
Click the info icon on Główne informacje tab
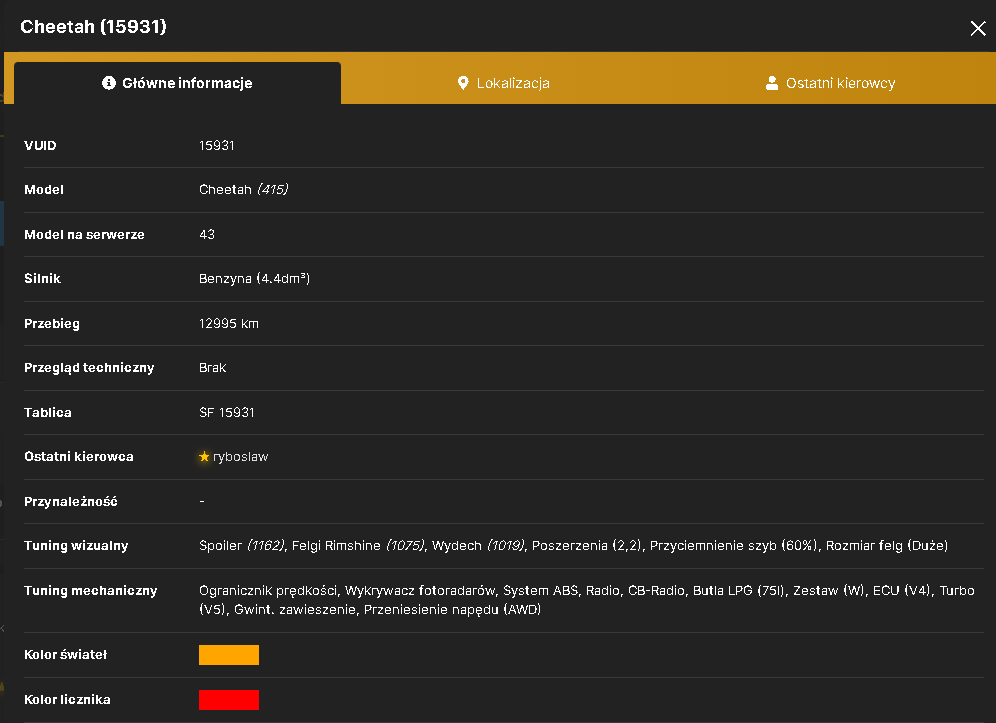point(109,83)
